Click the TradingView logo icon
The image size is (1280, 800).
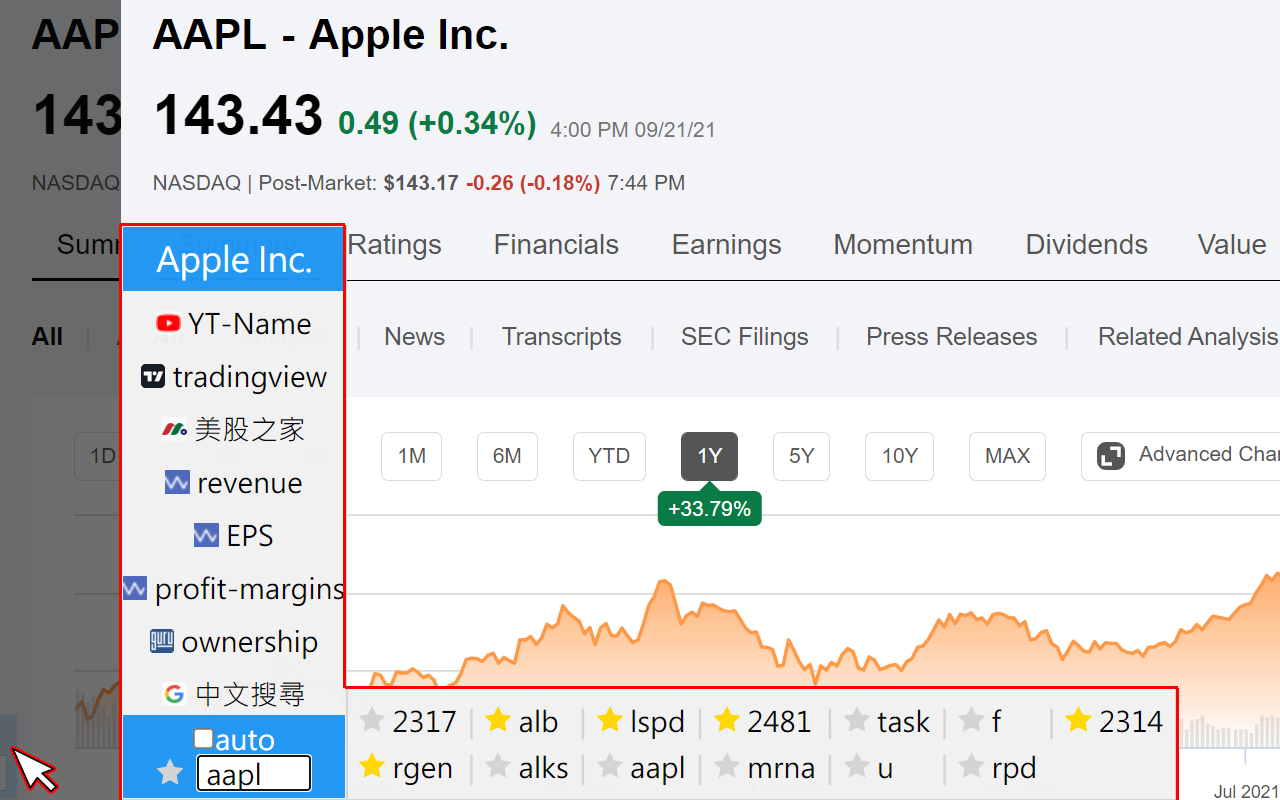point(153,377)
